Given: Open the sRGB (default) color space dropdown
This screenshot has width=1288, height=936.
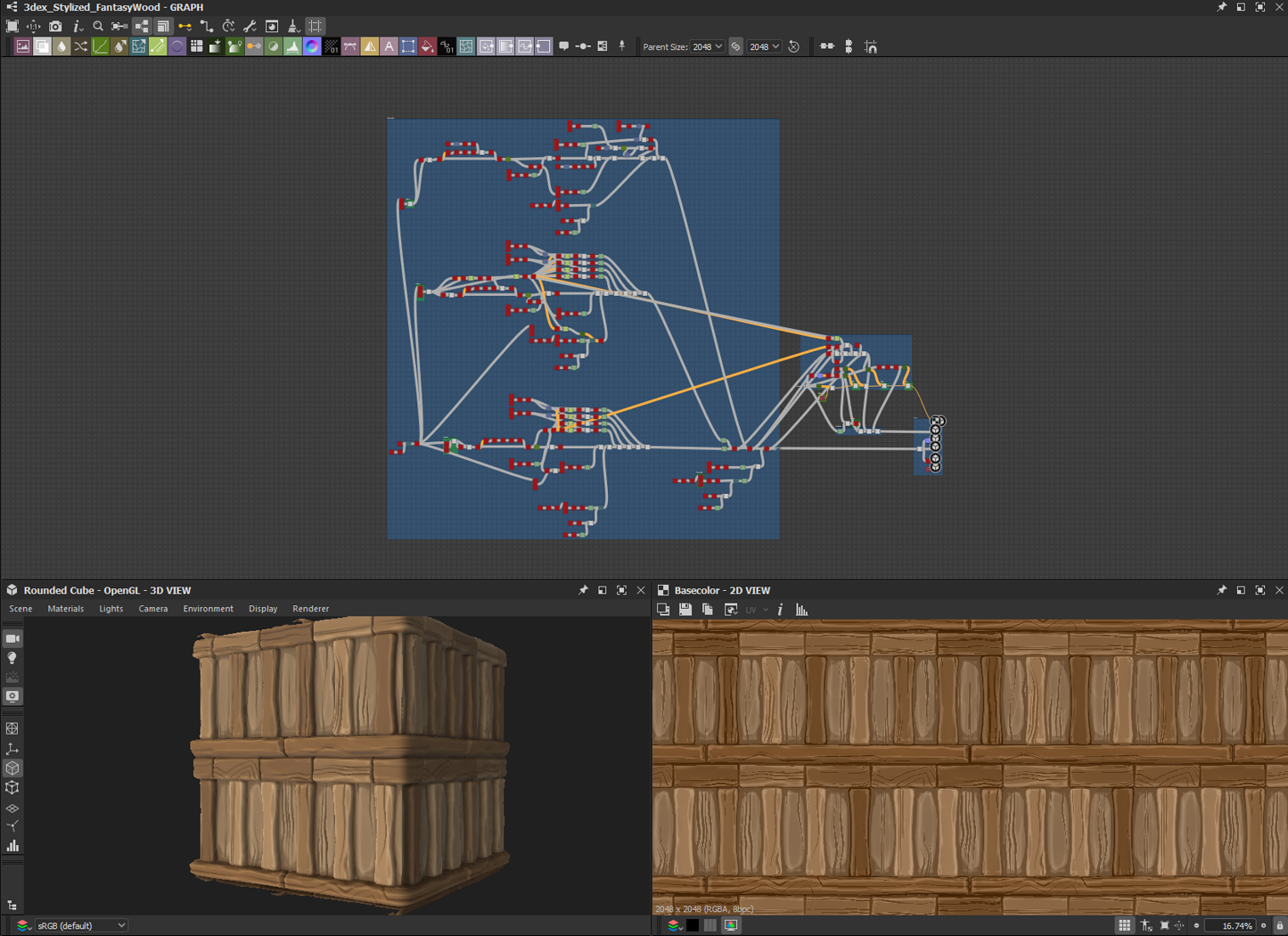Looking at the screenshot, I should 80,925.
